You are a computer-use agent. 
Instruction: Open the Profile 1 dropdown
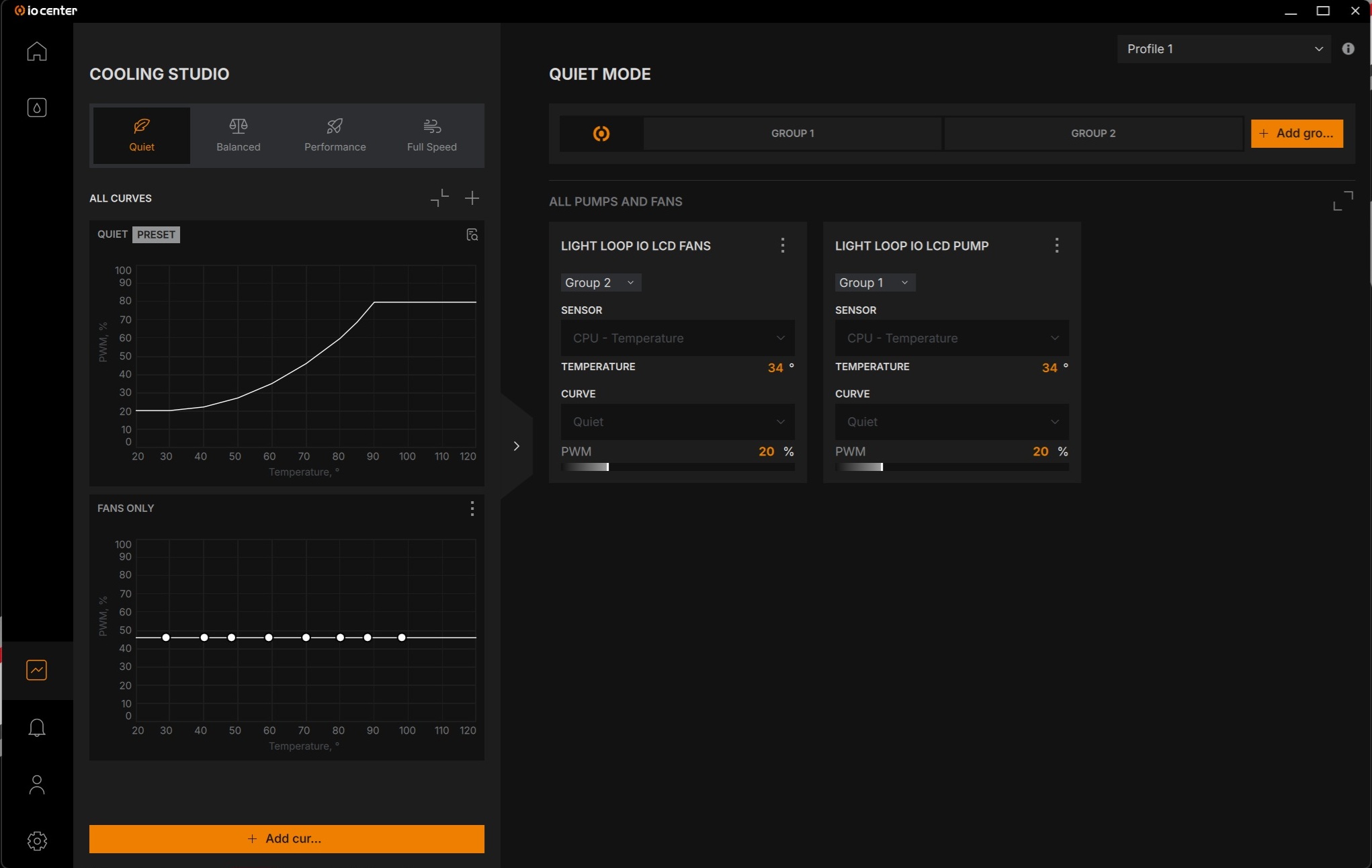tap(1224, 49)
